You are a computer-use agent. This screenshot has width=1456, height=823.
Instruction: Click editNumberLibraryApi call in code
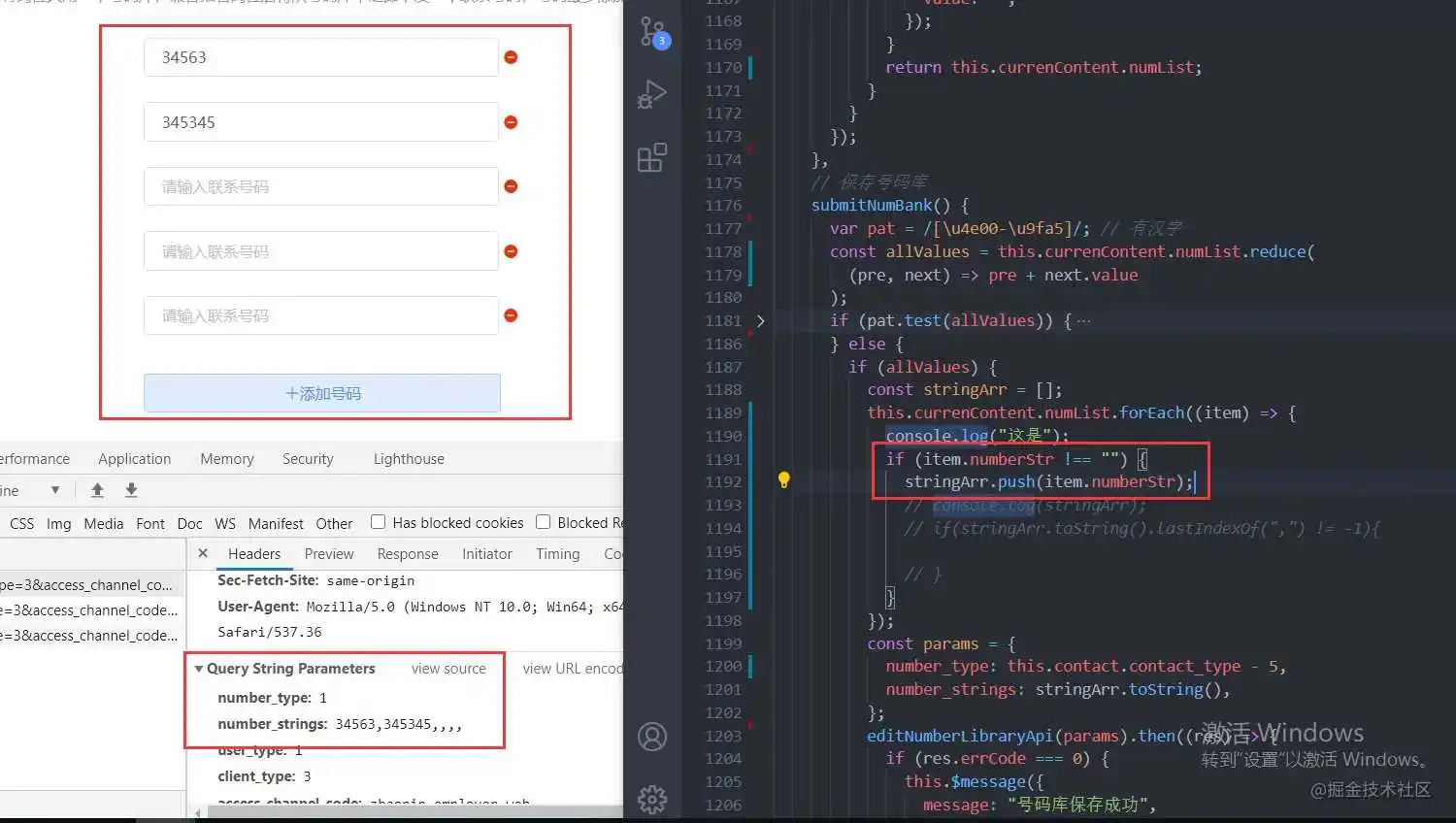pos(958,736)
